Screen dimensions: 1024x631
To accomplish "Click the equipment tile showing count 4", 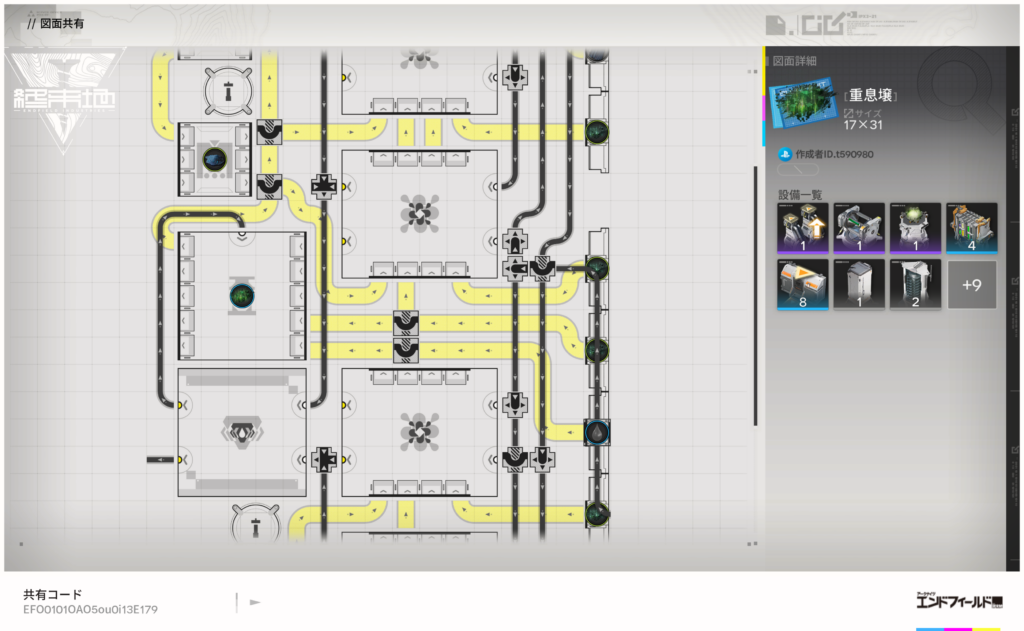I will click(x=971, y=228).
